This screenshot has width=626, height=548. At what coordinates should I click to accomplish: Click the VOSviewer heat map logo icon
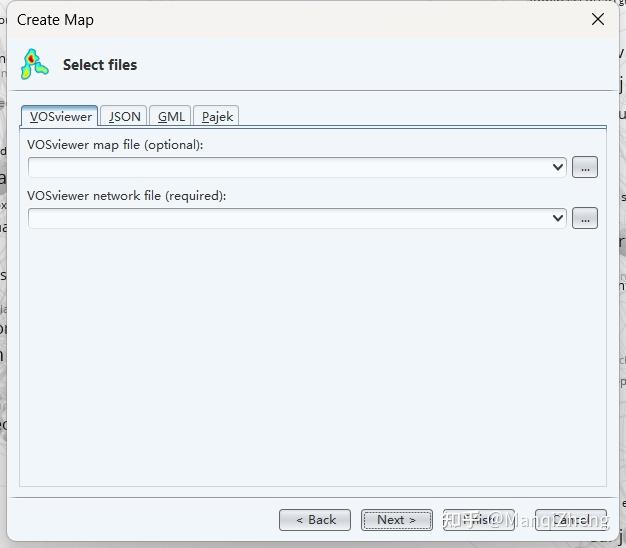pyautogui.click(x=35, y=64)
